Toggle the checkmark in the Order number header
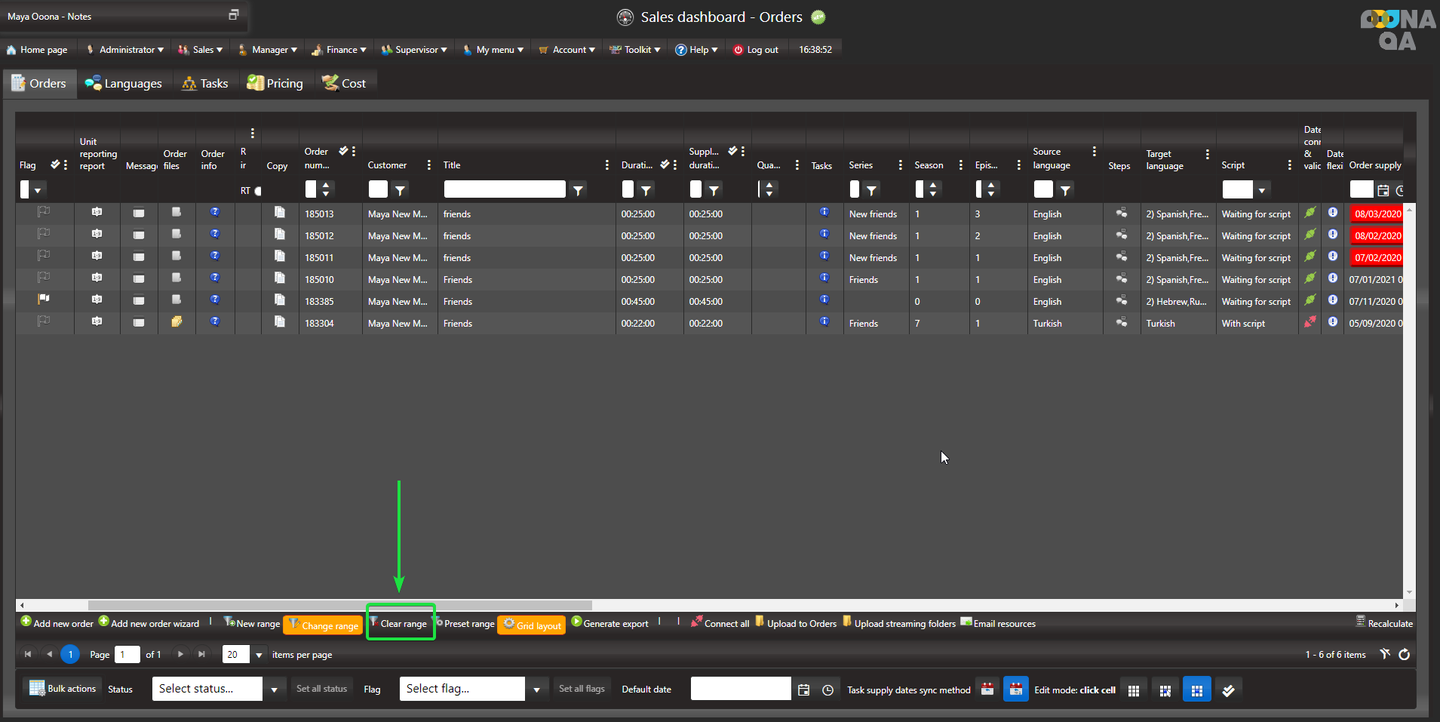The image size is (1440, 722). 343,151
